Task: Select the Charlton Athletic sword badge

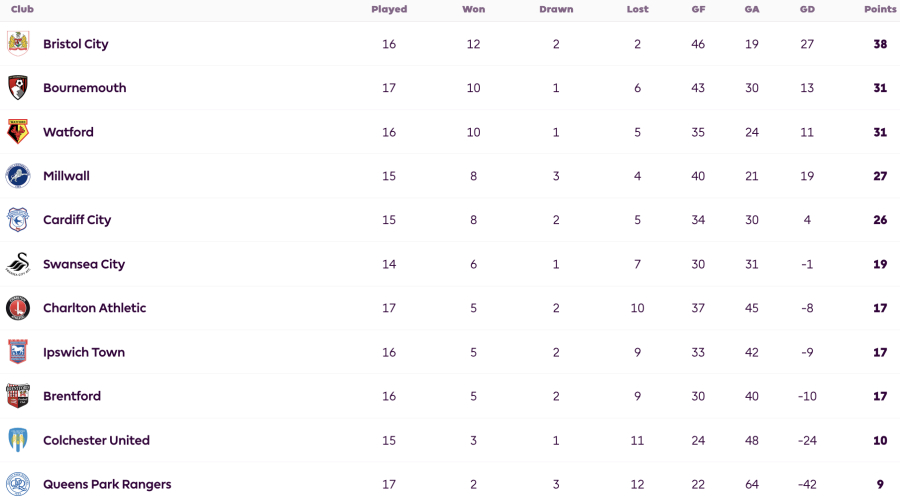Action: (x=18, y=308)
